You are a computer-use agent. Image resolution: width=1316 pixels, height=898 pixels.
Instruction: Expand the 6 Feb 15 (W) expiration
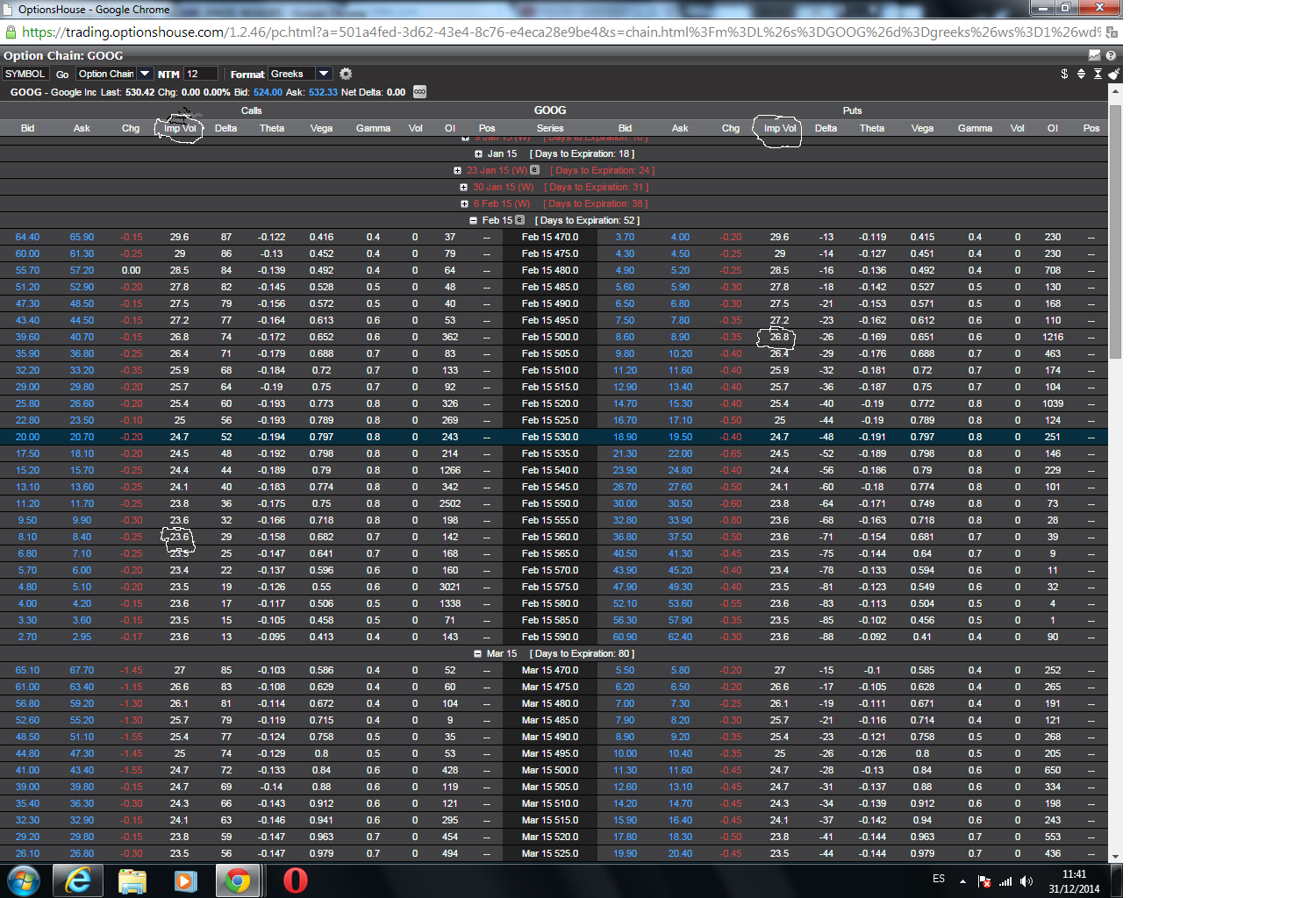coord(464,203)
